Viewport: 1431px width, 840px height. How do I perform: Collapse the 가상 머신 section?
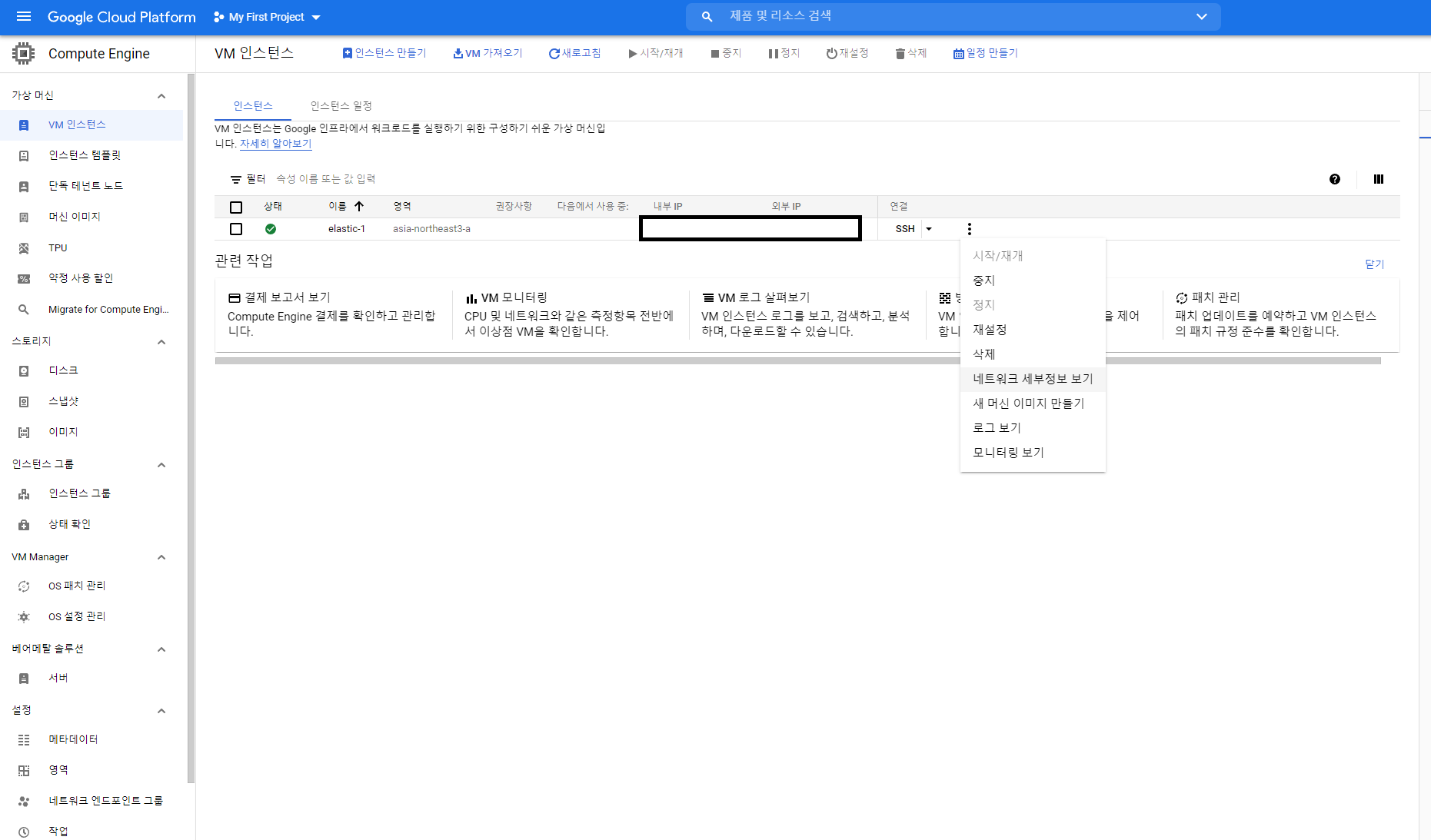tap(161, 96)
